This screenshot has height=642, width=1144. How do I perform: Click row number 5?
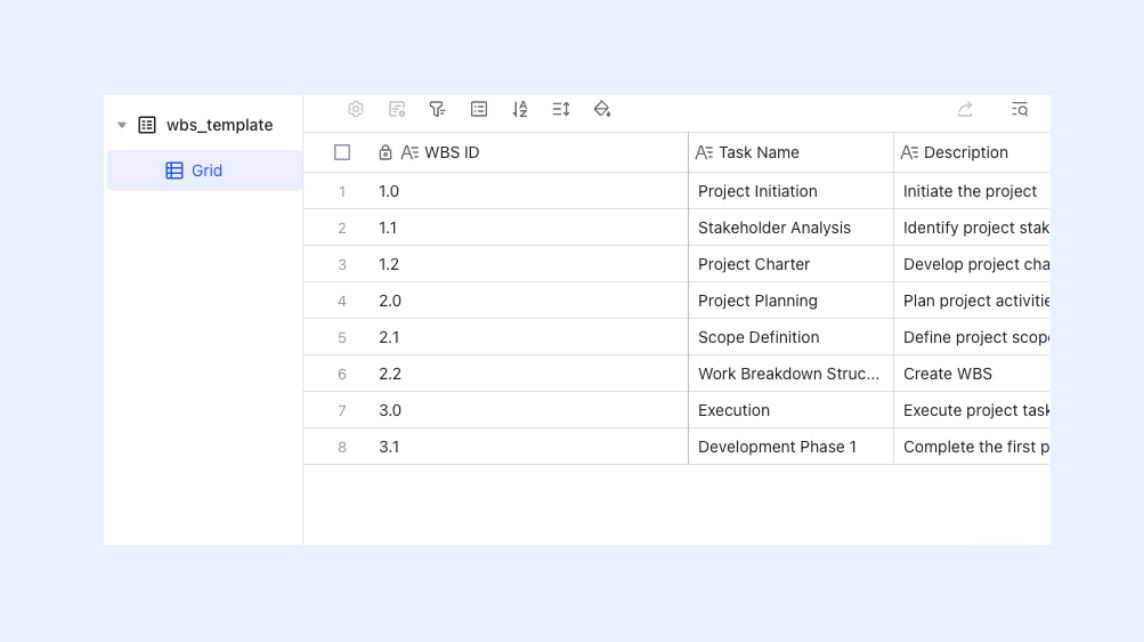coord(342,338)
